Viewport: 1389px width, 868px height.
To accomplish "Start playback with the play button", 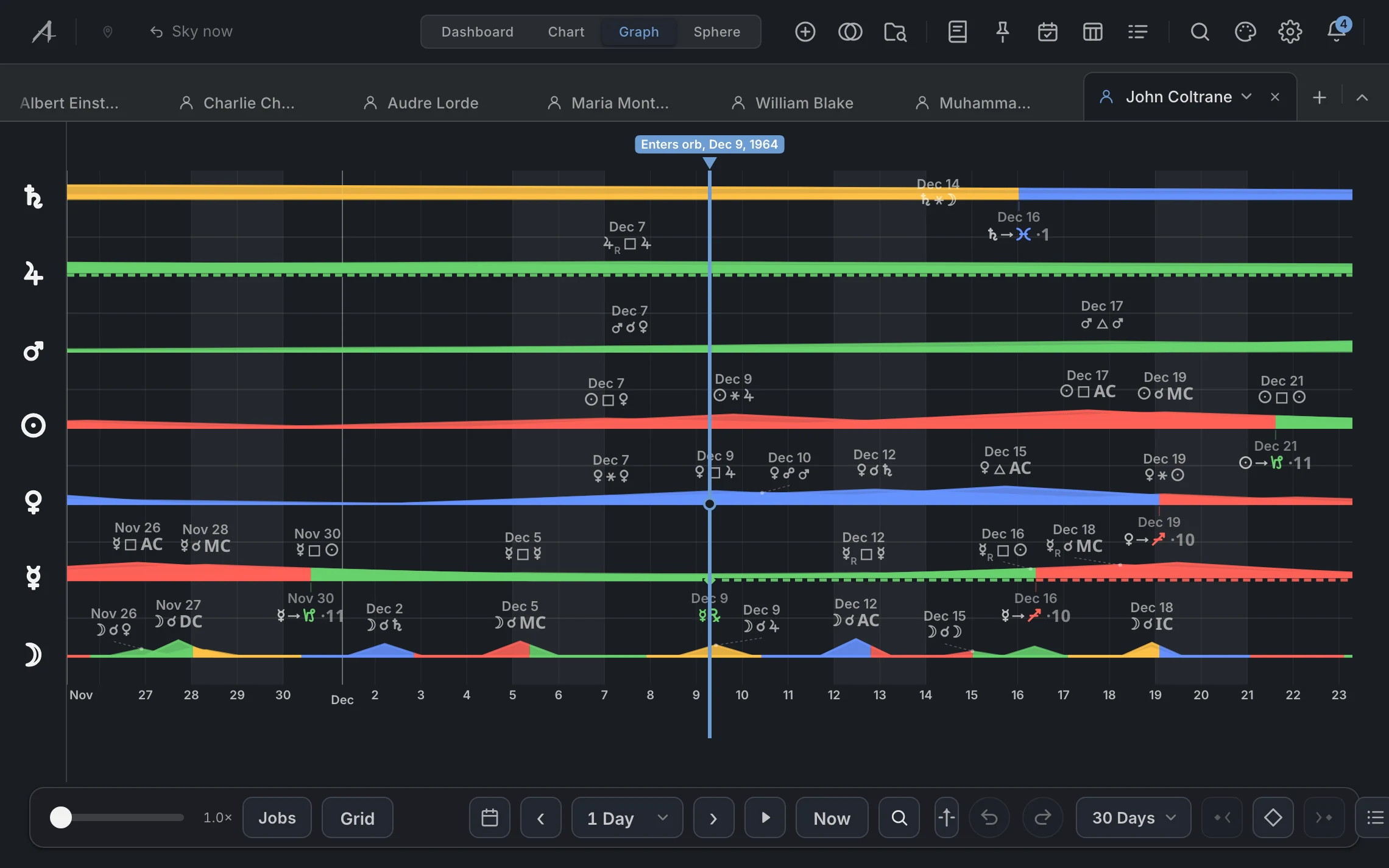I will coord(765,818).
